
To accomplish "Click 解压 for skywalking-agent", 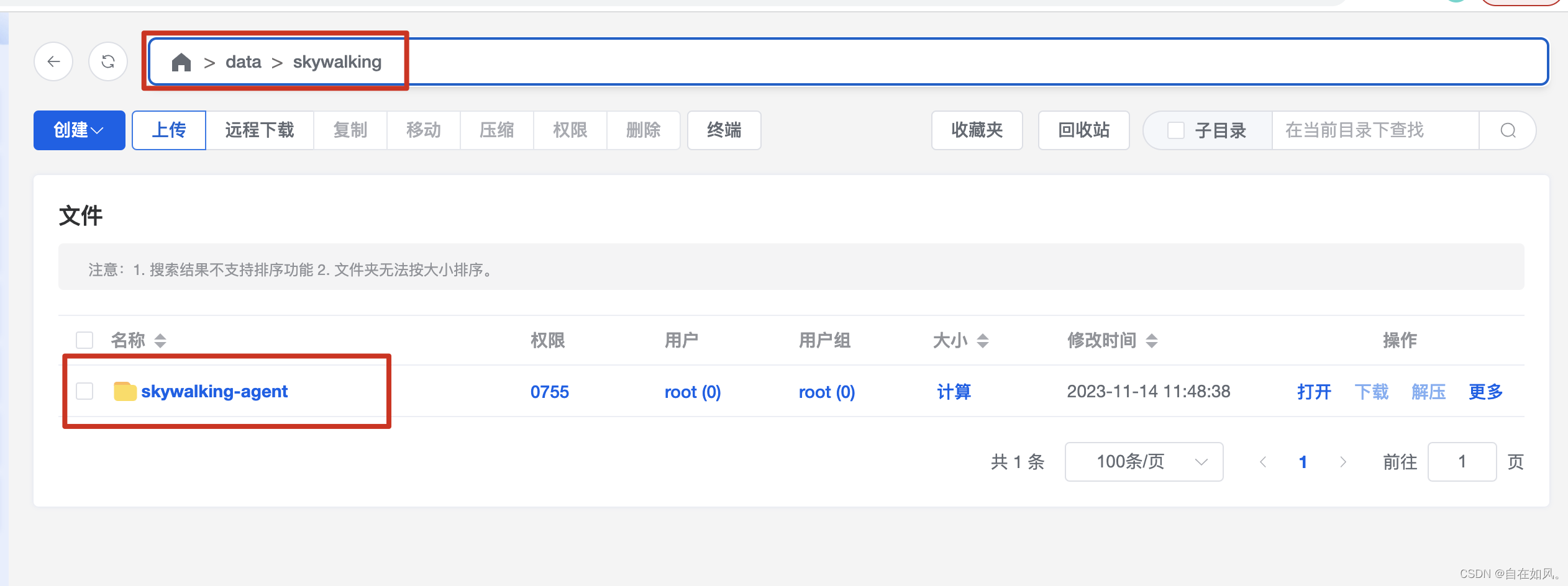I will click(x=1428, y=392).
